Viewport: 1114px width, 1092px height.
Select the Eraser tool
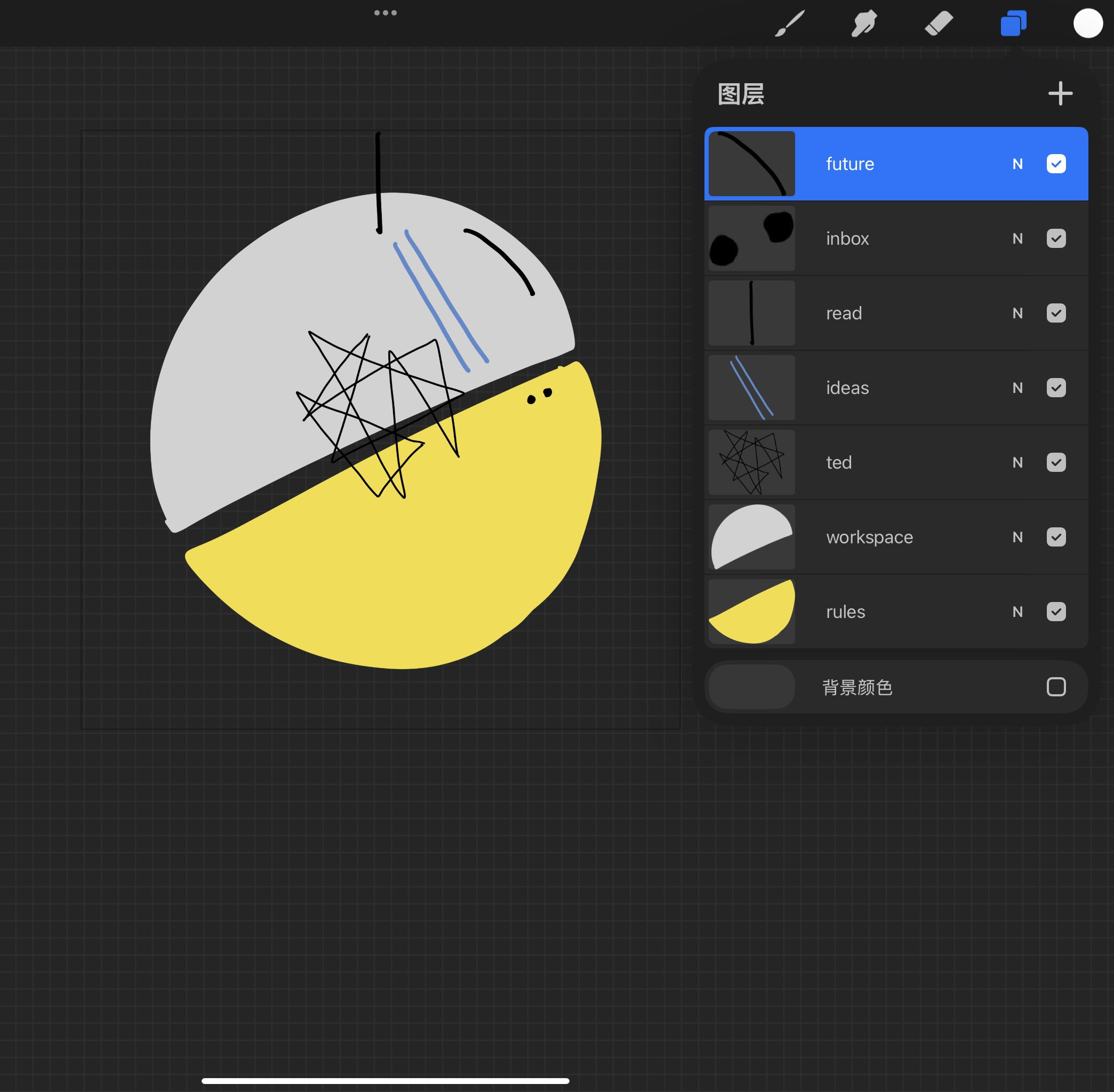[939, 23]
